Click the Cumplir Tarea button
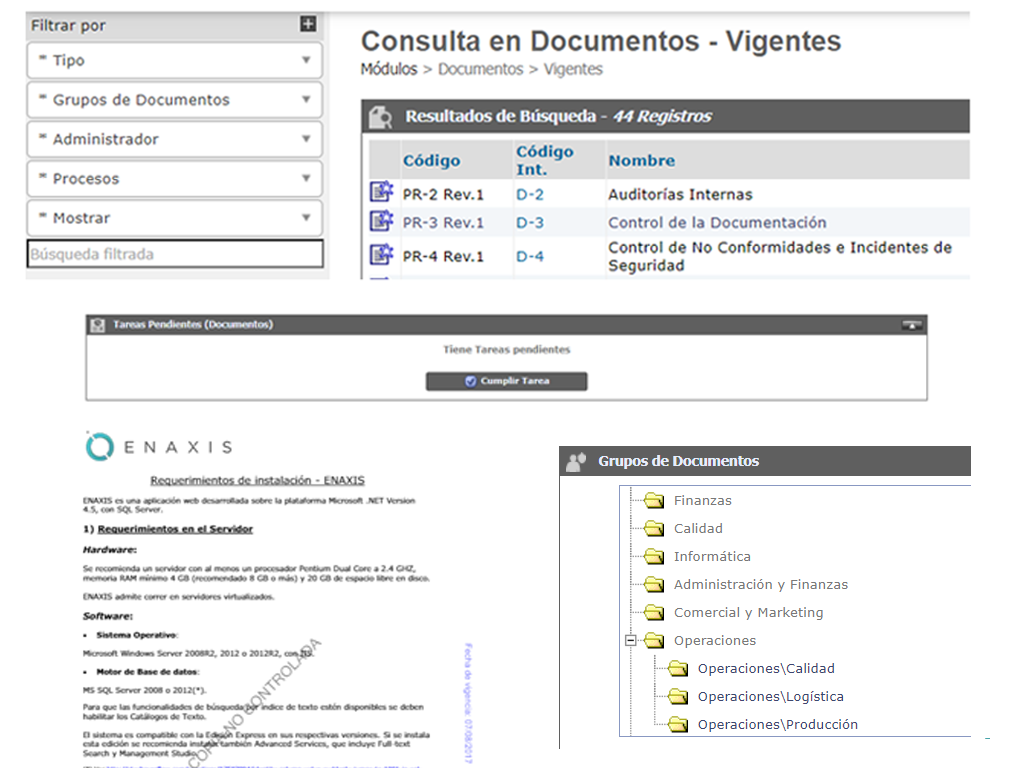The height and width of the screenshot is (768, 1024). 506,381
